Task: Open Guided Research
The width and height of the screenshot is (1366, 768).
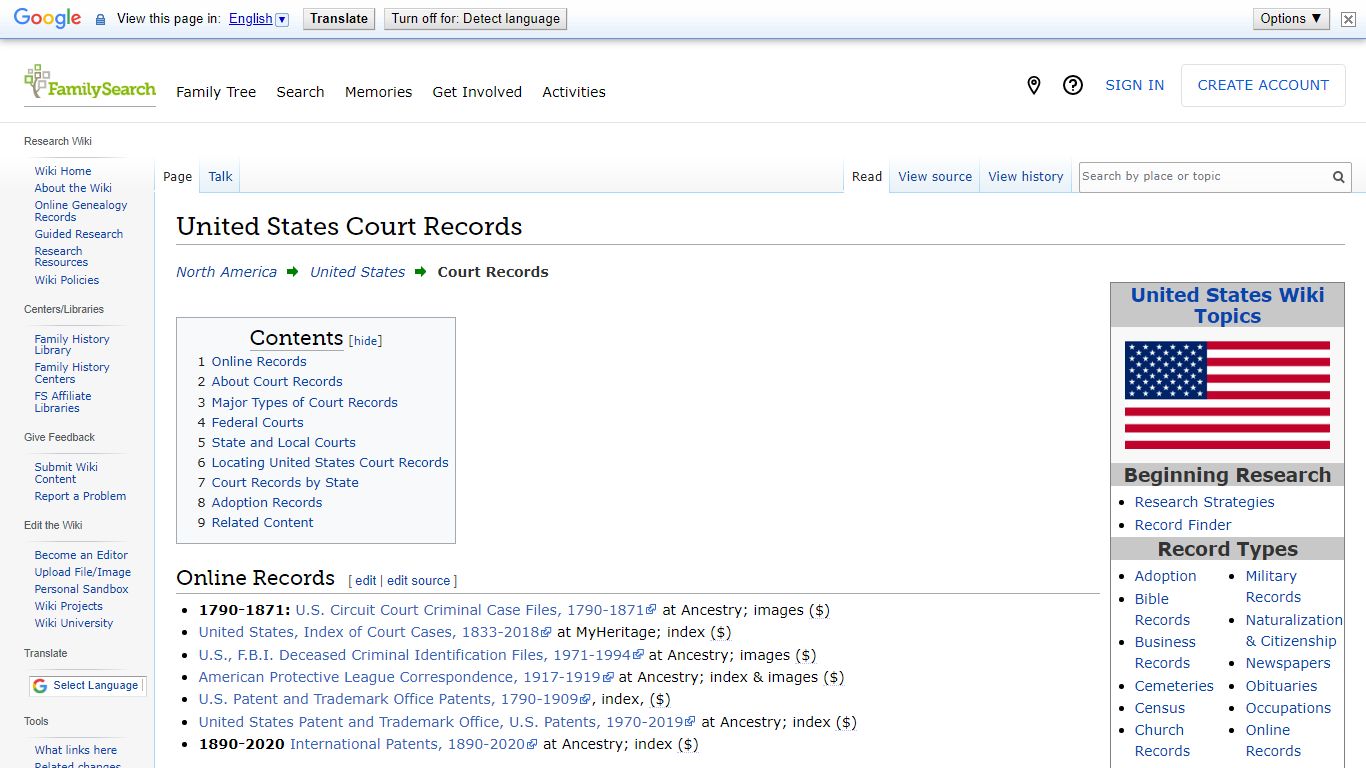Action: click(79, 234)
